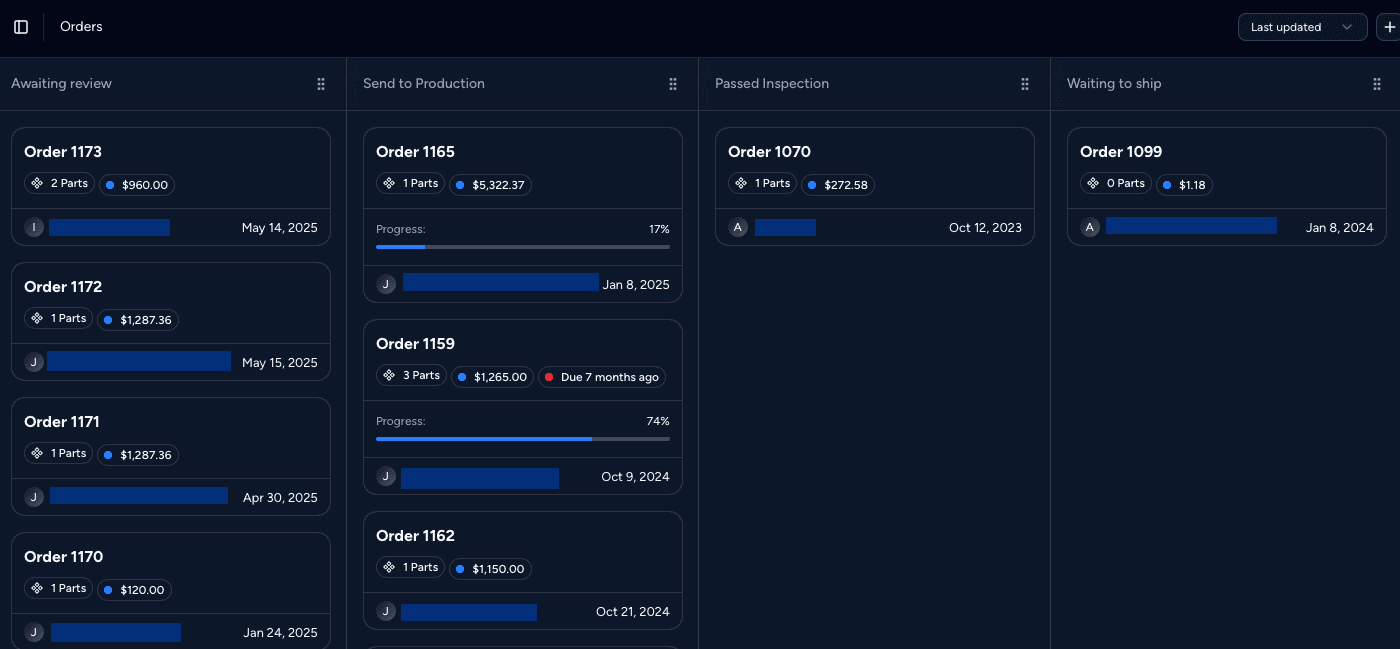Click the parts icon on Order 1070

(741, 183)
